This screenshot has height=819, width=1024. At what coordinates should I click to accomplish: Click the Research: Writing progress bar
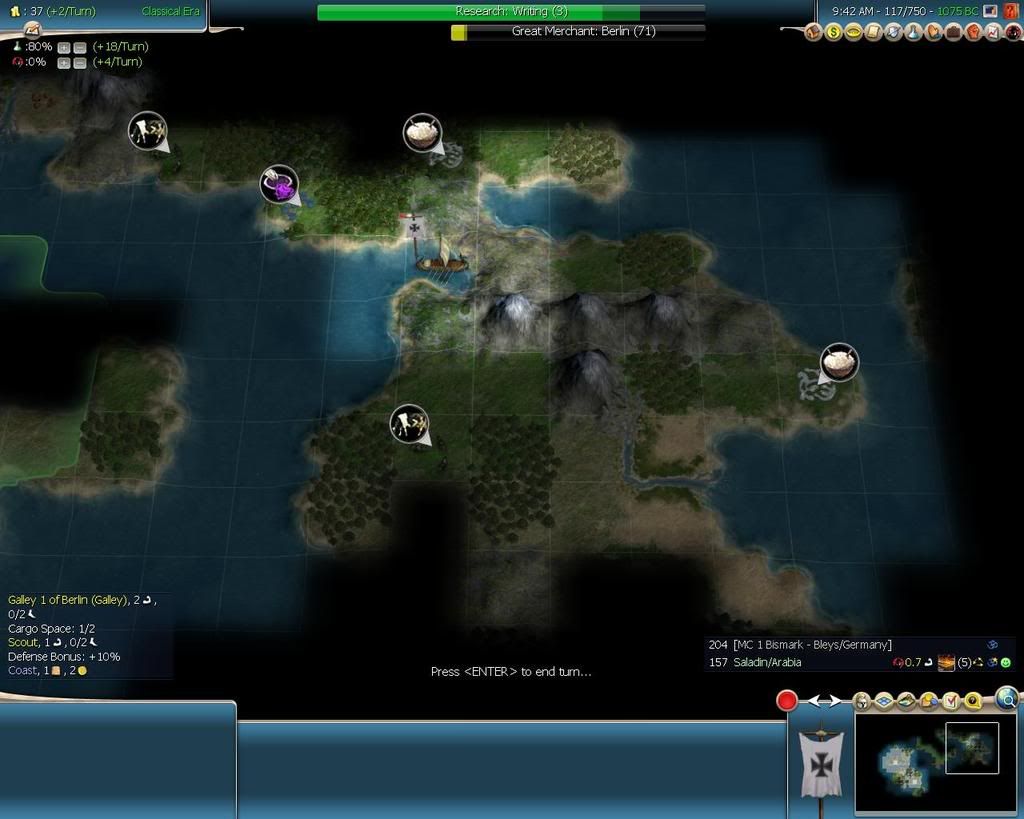(x=511, y=12)
